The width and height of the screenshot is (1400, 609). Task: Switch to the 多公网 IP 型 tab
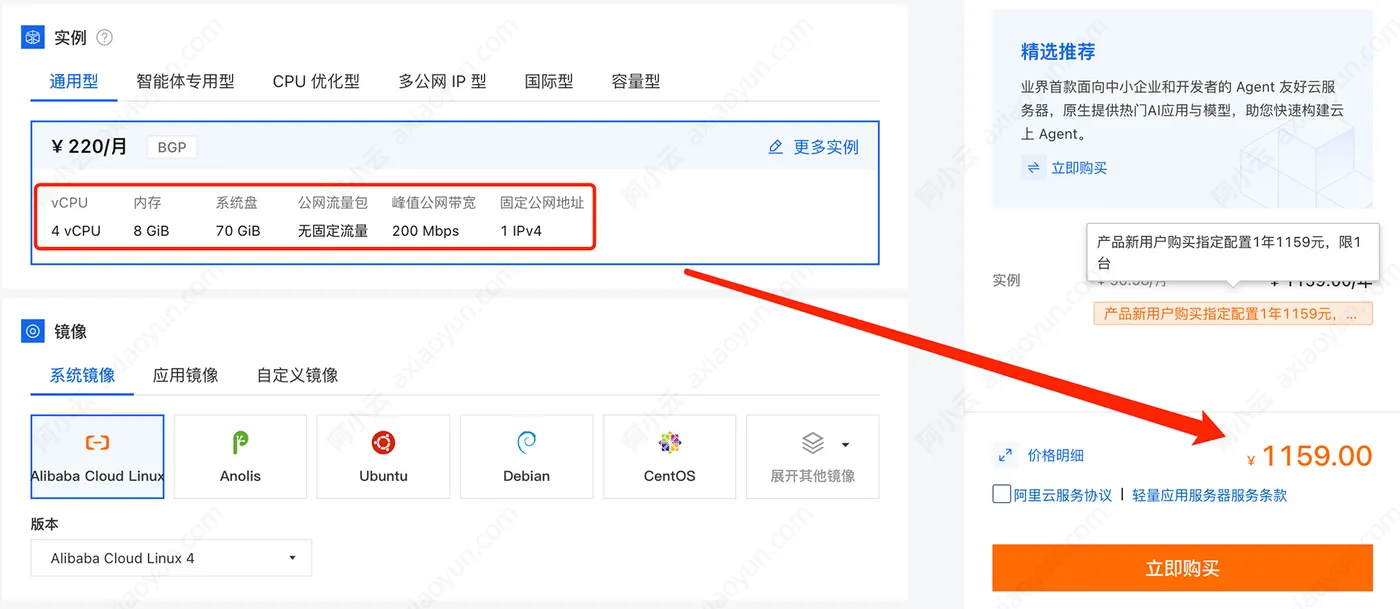tap(442, 82)
